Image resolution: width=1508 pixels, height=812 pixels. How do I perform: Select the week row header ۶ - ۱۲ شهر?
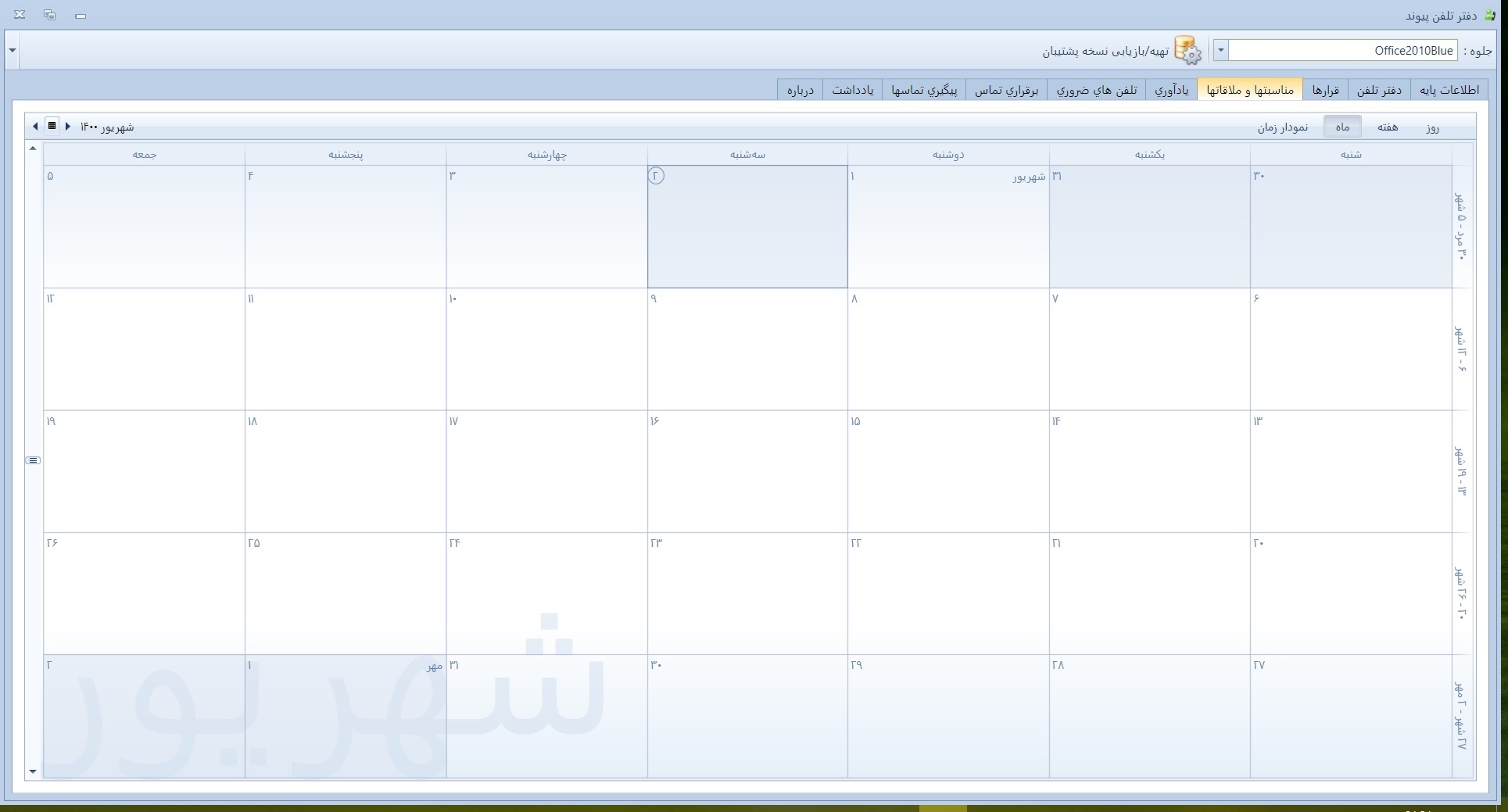[1461, 349]
